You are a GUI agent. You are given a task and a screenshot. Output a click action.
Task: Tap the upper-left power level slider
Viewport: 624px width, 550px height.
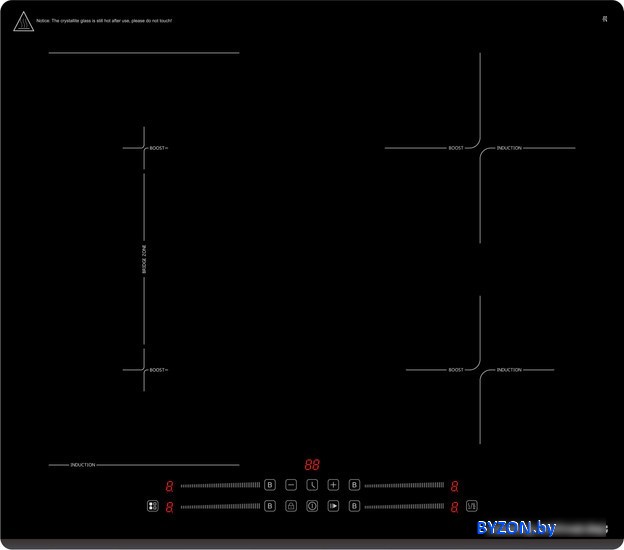pos(220,485)
